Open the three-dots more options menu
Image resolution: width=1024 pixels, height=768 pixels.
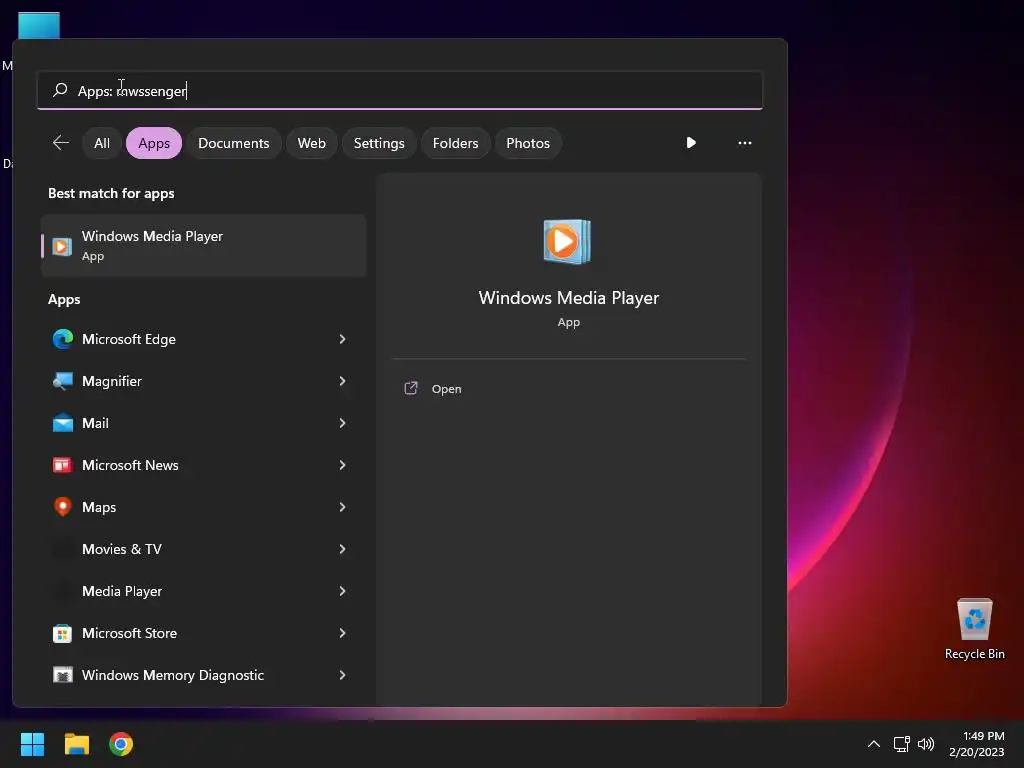[744, 142]
